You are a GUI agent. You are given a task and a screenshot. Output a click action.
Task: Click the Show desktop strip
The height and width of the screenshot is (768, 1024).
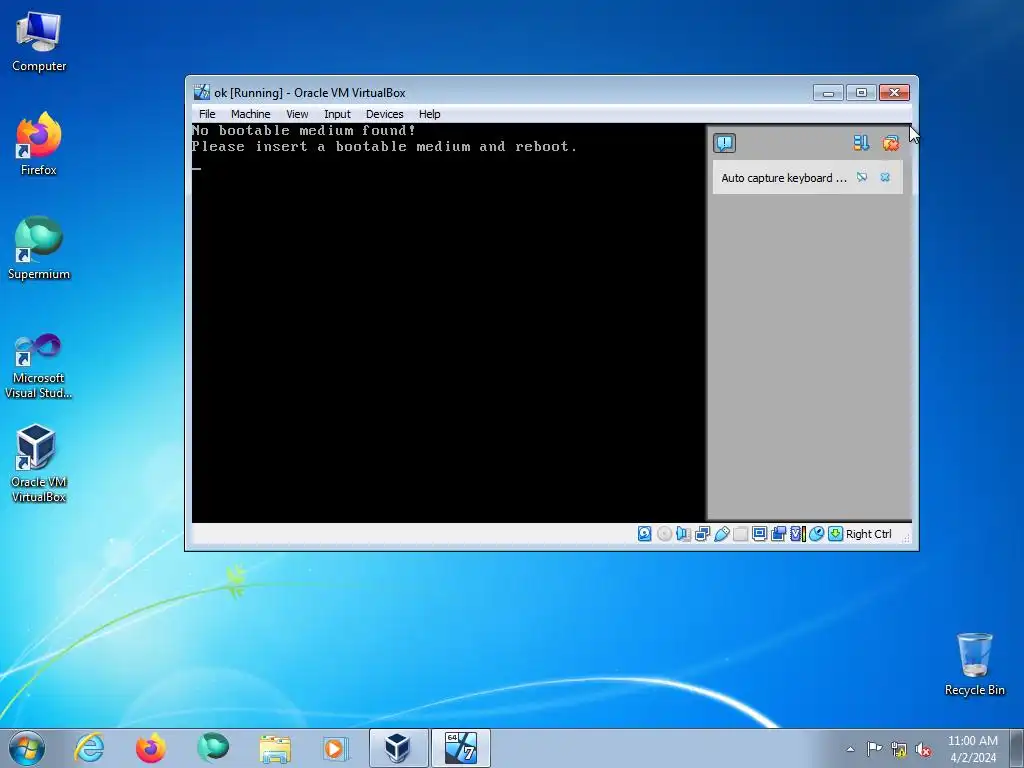click(1017, 748)
